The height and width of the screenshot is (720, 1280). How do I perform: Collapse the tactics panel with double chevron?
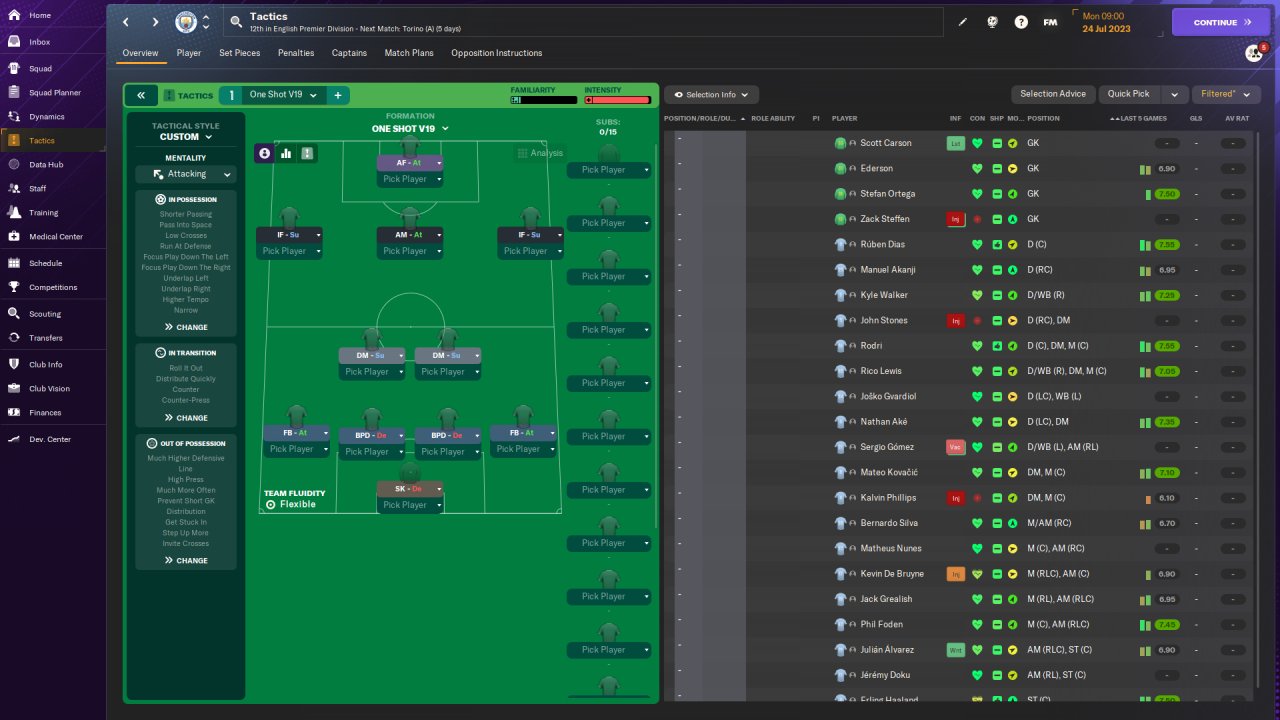click(141, 95)
